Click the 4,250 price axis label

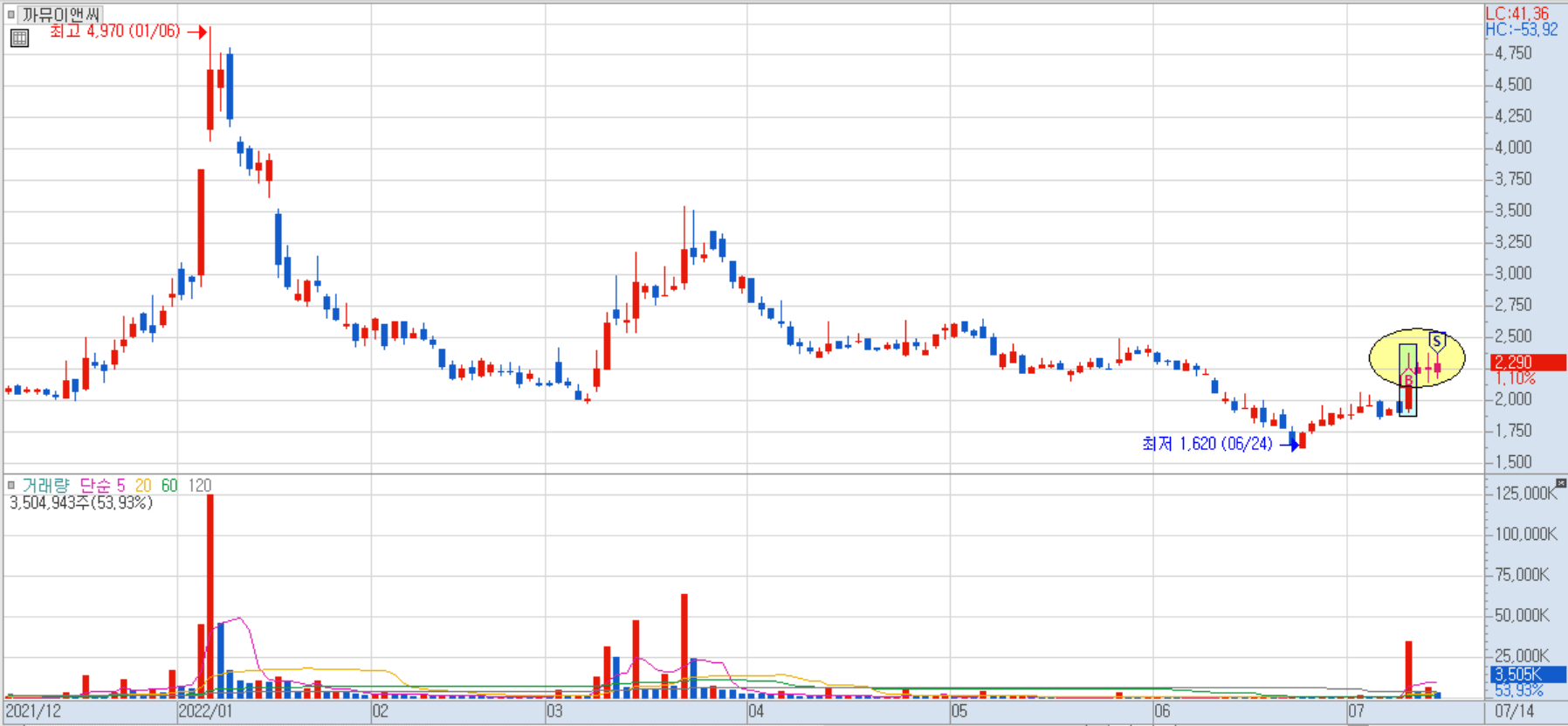click(1513, 116)
